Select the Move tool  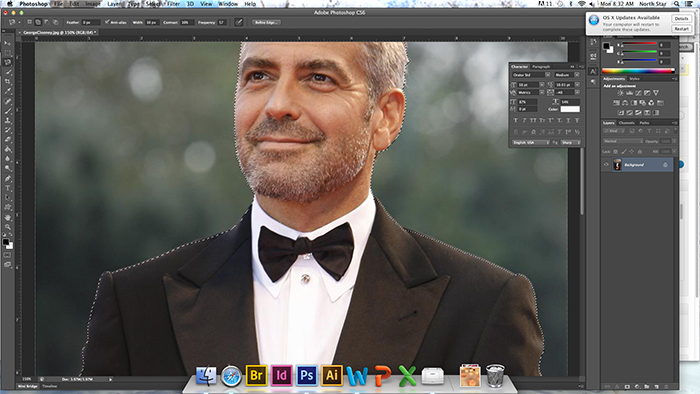[x=8, y=43]
